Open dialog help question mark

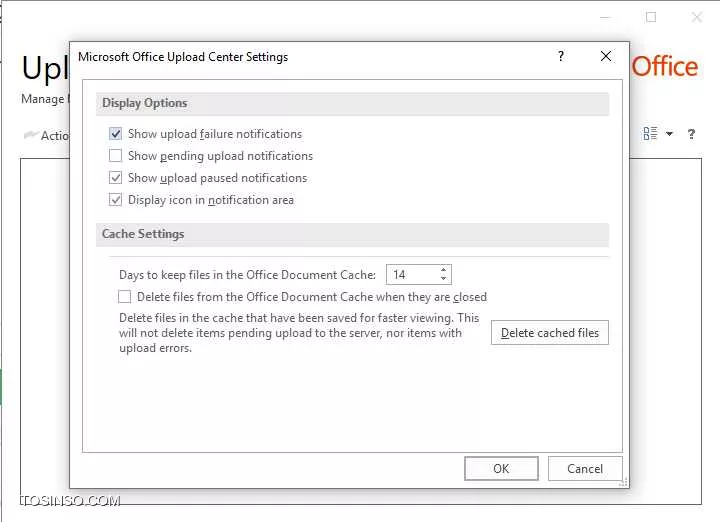(561, 56)
